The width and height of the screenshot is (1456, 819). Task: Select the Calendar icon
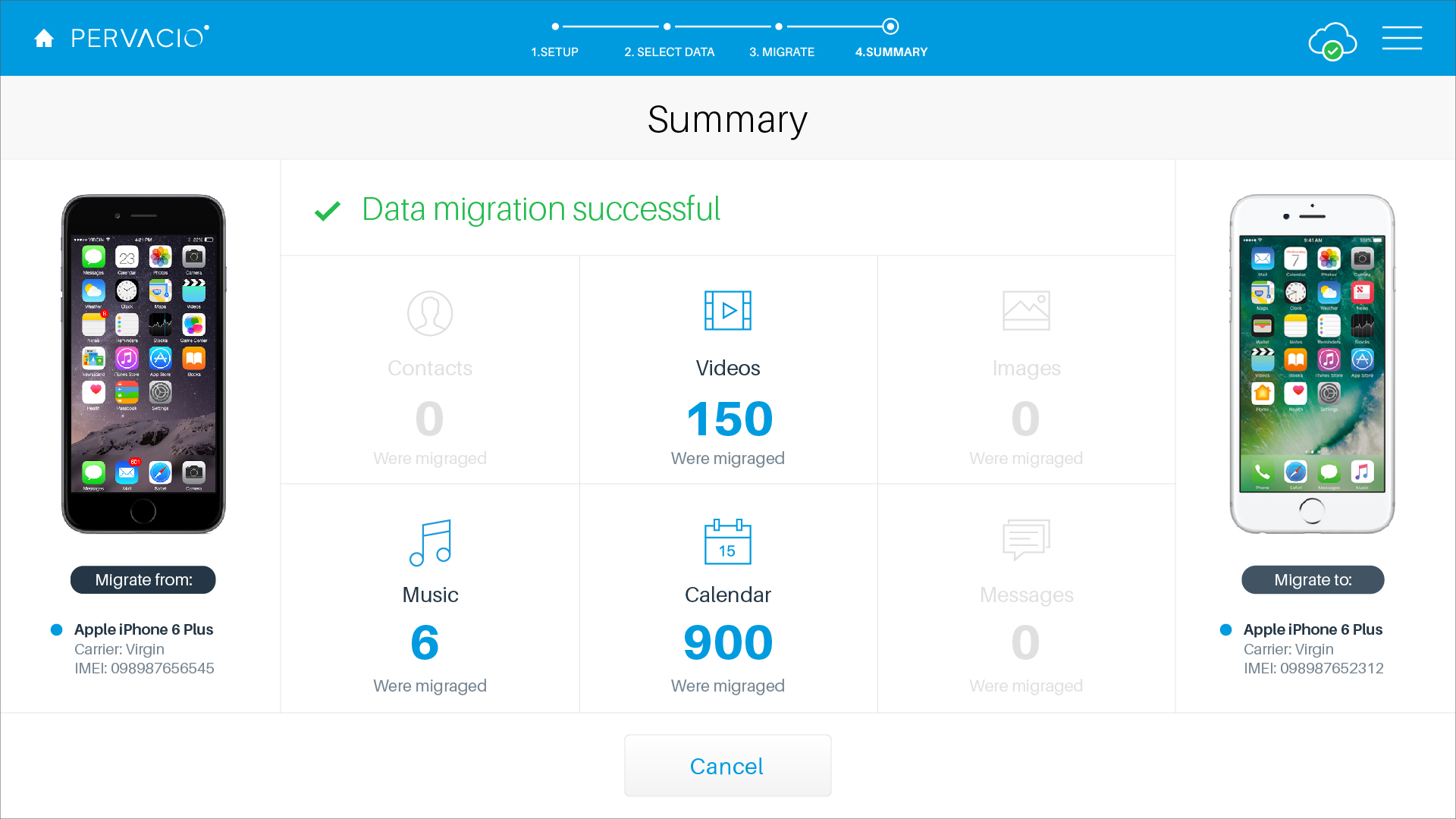(728, 541)
